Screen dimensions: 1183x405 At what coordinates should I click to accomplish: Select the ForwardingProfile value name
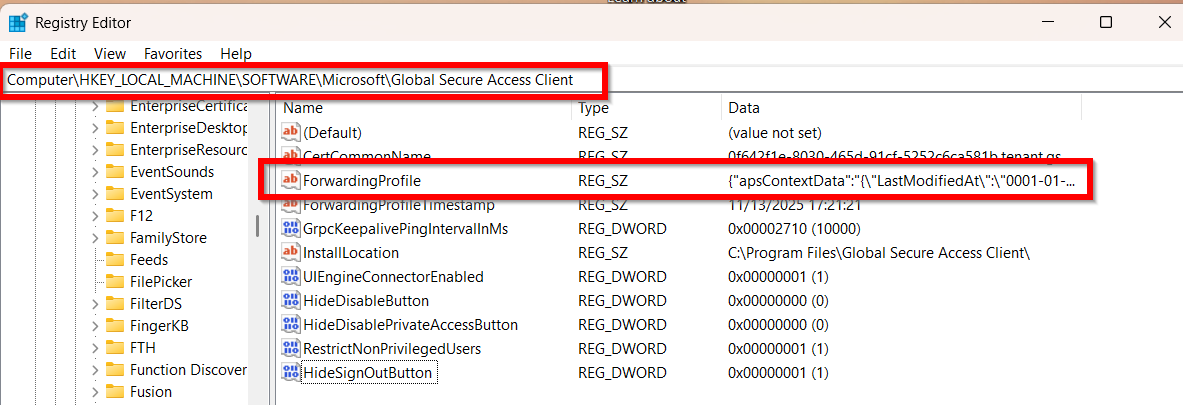(x=361, y=180)
